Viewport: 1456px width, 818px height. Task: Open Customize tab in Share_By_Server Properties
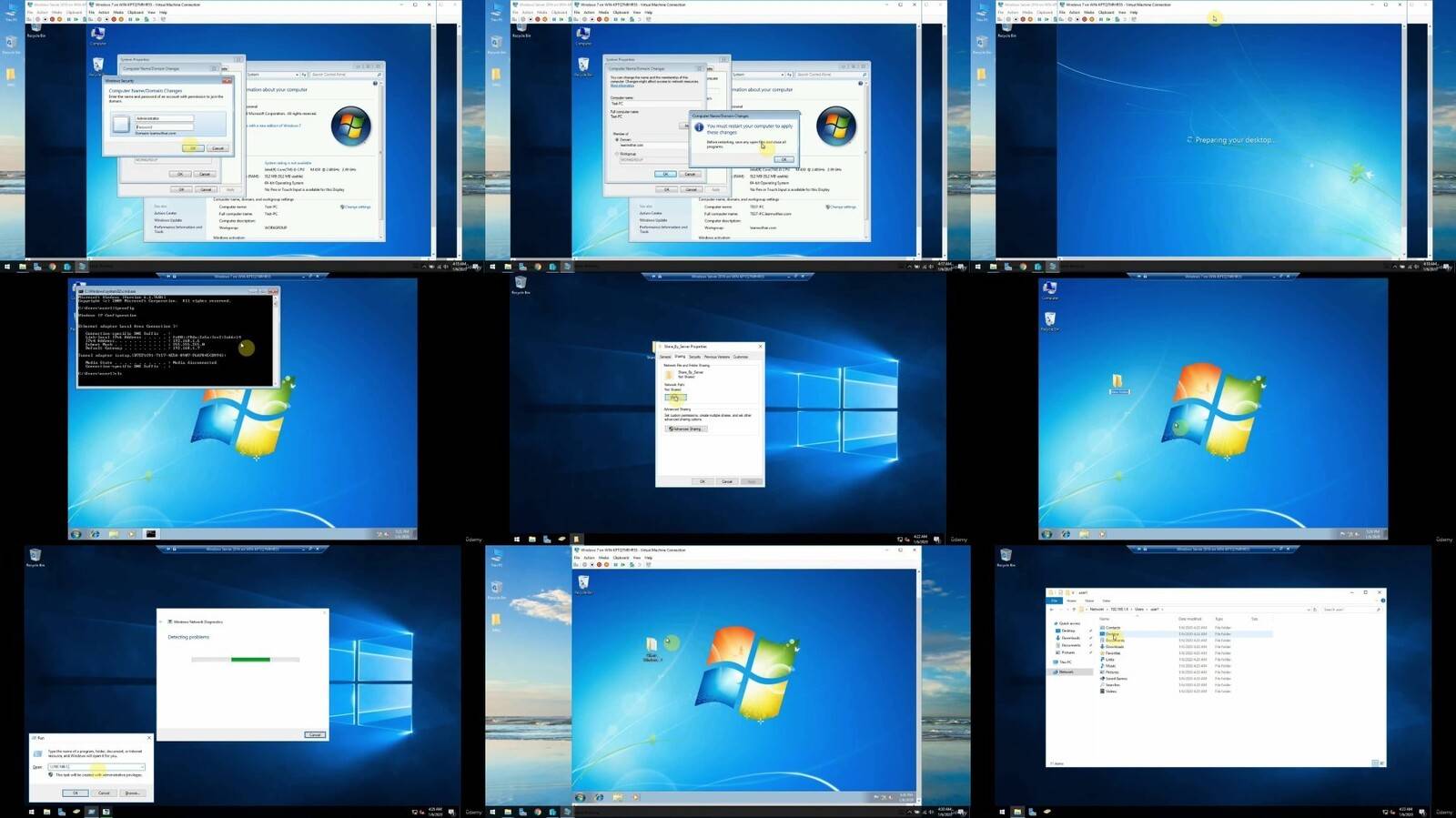(x=741, y=357)
